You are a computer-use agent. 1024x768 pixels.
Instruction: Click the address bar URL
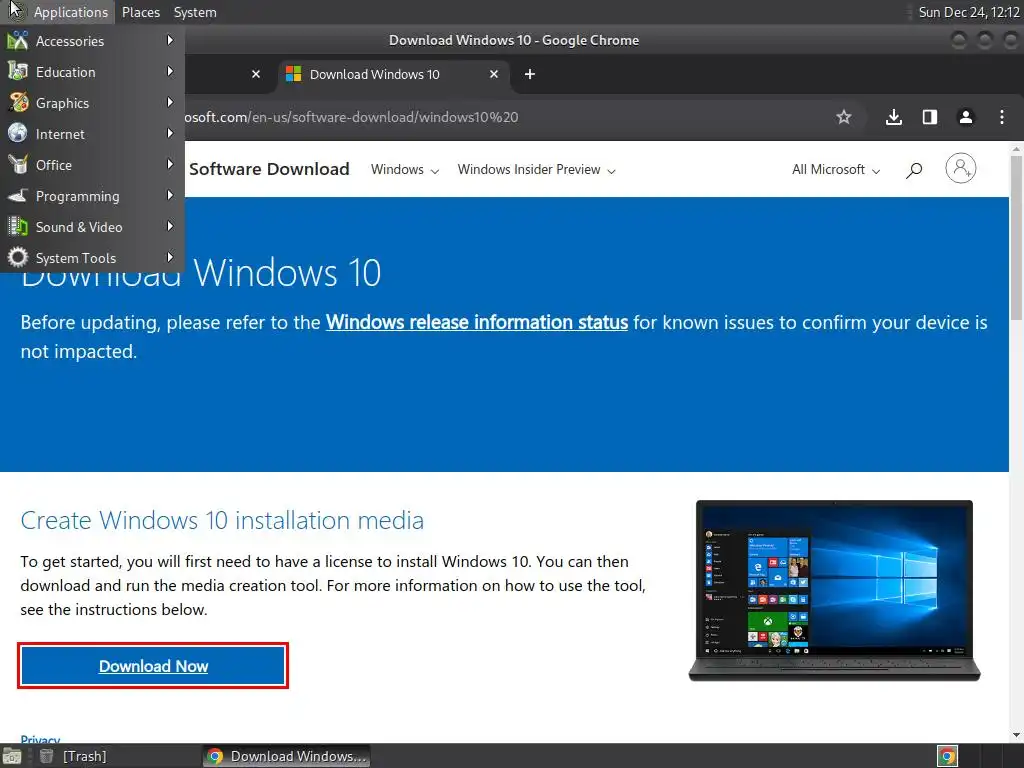[351, 117]
